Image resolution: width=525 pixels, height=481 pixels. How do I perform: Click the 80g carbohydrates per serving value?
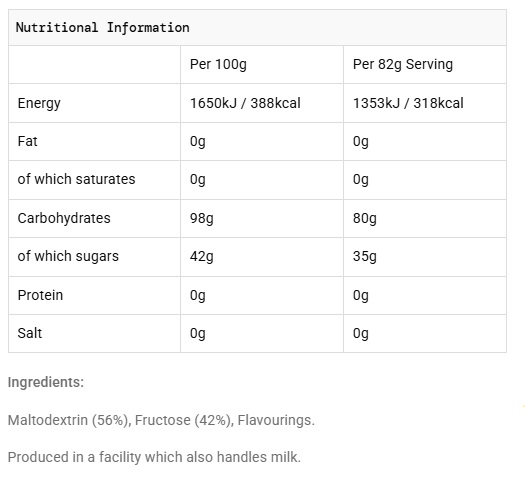365,219
